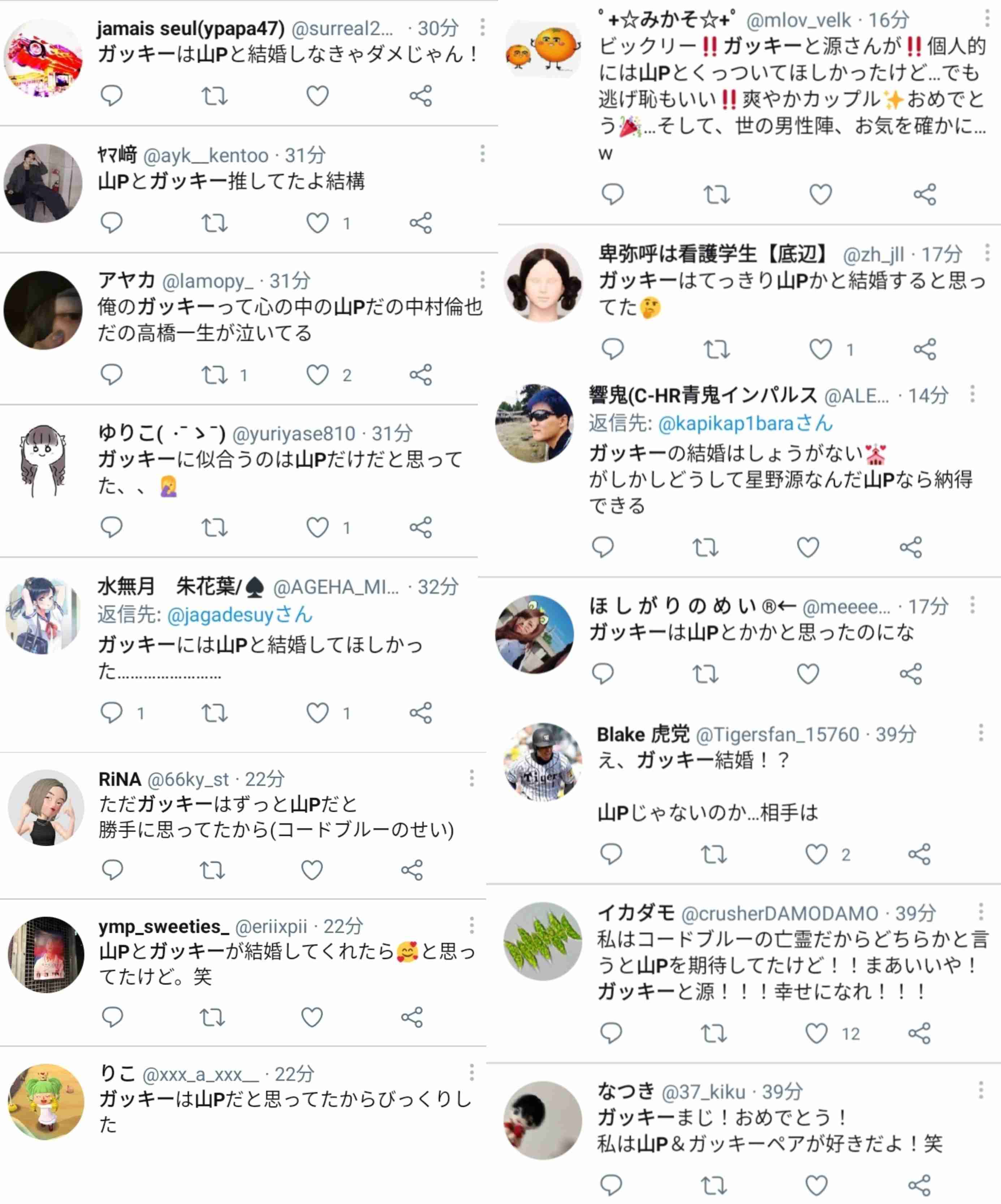
Task: Like the tweet by ymp_sweeties_
Action: click(x=312, y=1017)
